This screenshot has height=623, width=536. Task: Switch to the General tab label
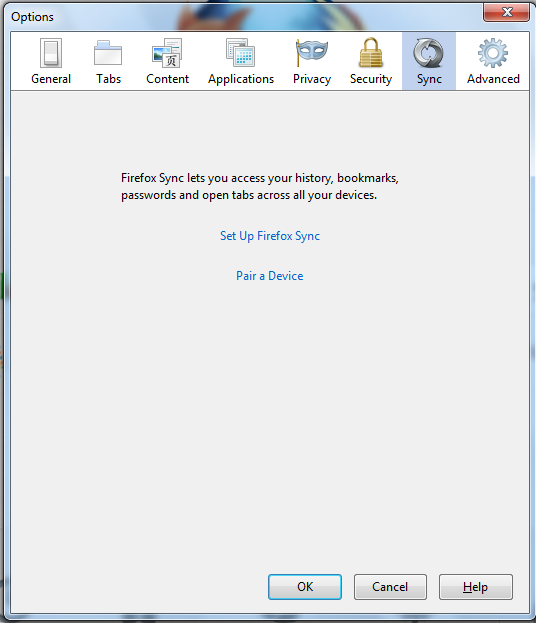point(51,79)
